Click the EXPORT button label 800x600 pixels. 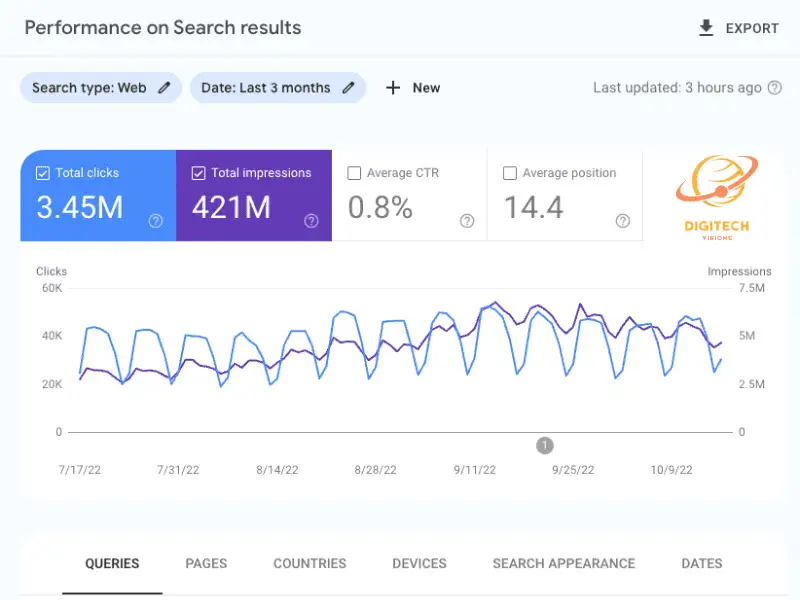pyautogui.click(x=752, y=29)
